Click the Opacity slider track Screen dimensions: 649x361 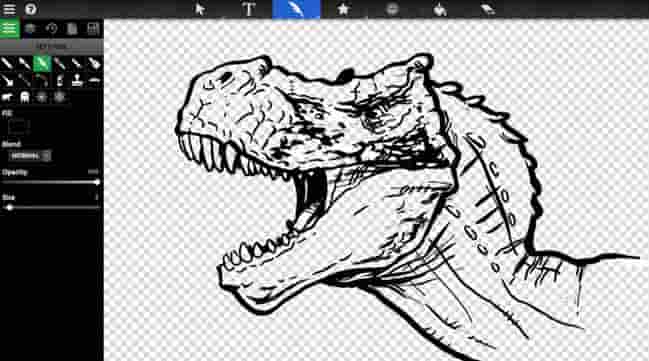pos(51,182)
